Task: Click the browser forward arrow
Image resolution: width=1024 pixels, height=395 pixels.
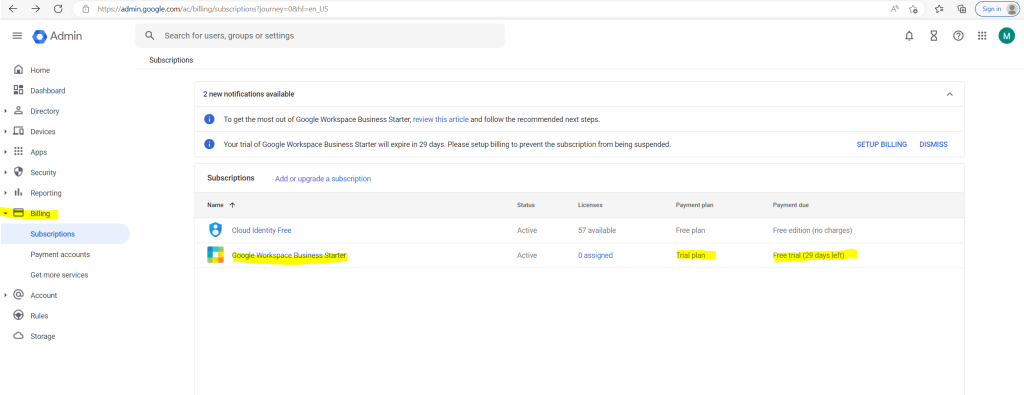Action: coord(36,8)
